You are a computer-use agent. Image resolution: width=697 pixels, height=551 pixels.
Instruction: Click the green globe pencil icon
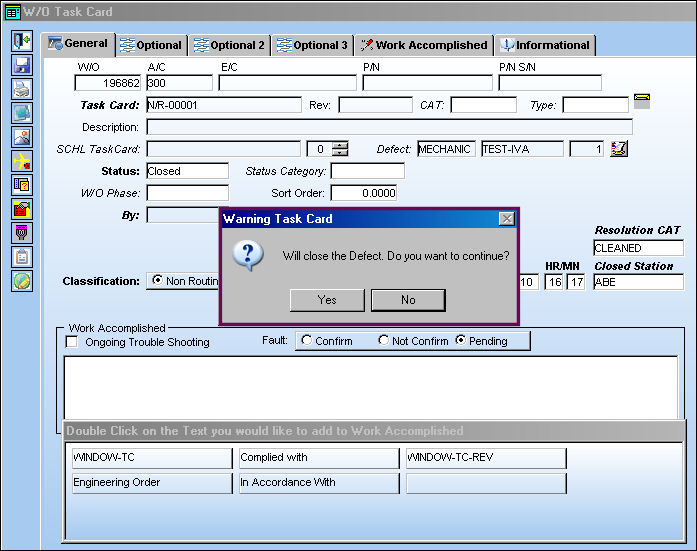click(22, 281)
